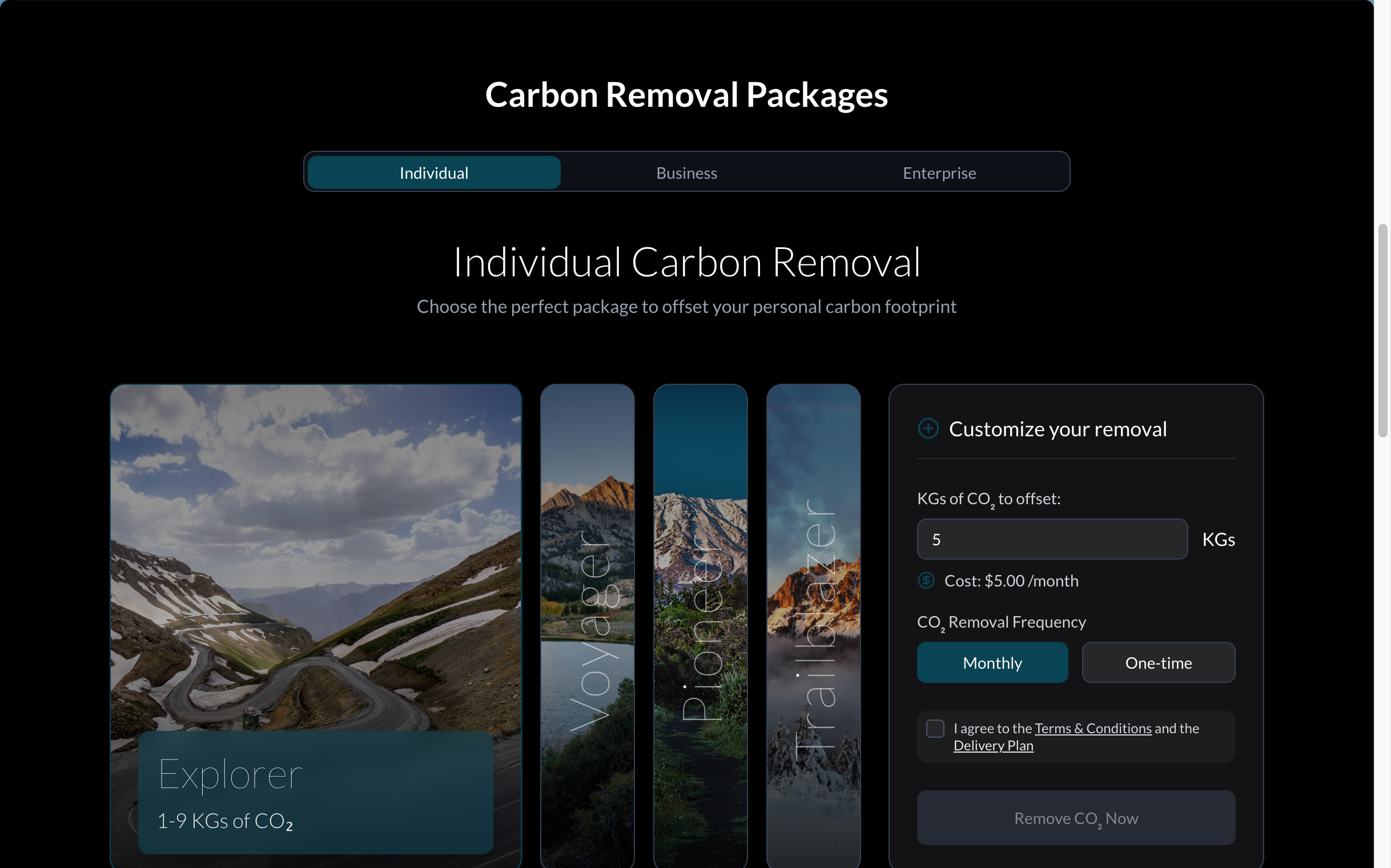Click the Individual Carbon Removal heading

686,262
